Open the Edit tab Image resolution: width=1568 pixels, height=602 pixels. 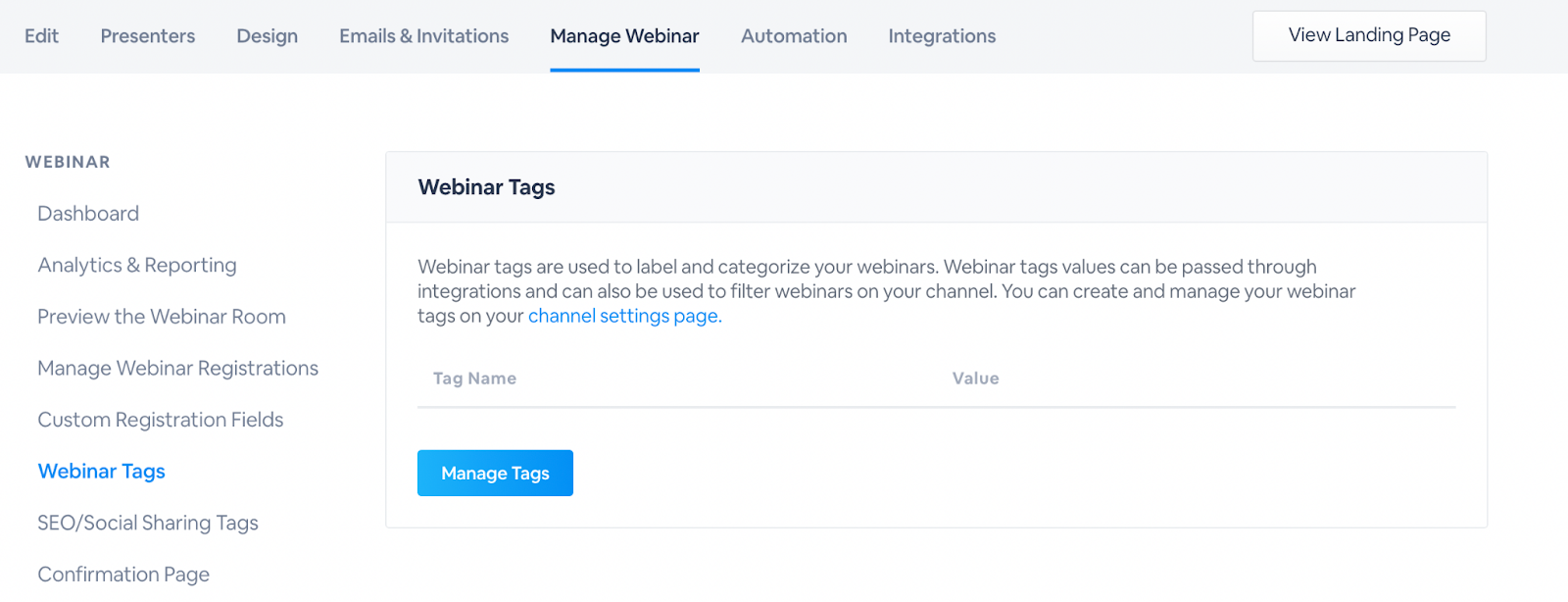[41, 36]
